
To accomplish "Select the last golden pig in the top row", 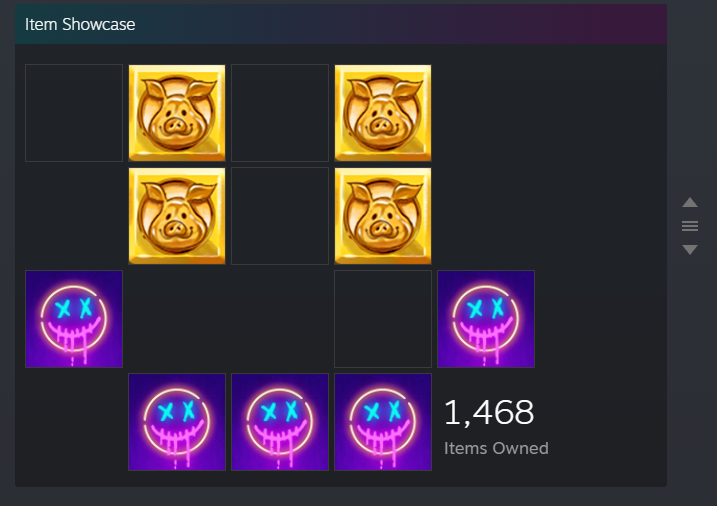I will [x=383, y=113].
